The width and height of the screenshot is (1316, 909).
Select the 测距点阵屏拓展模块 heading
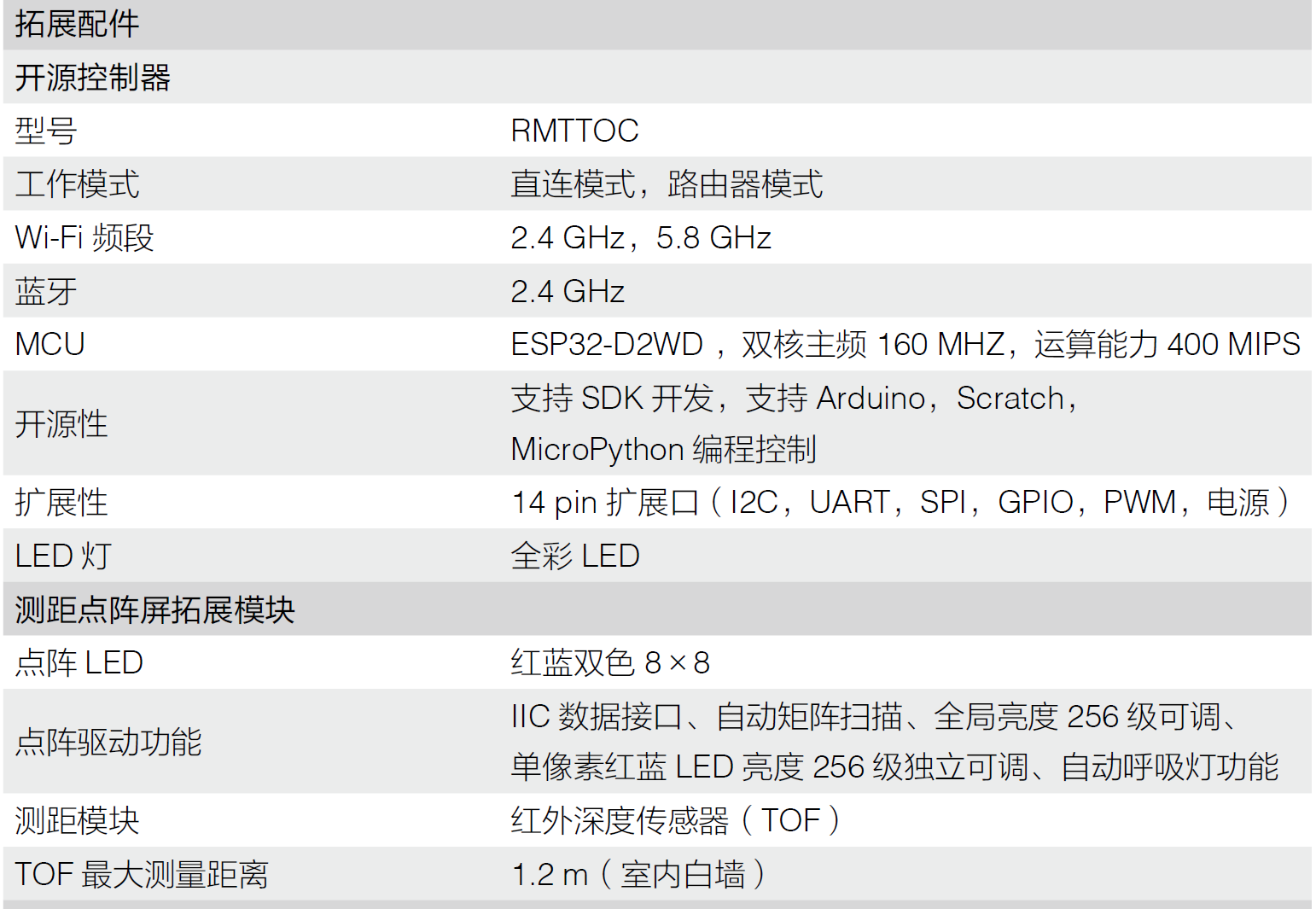(x=154, y=609)
